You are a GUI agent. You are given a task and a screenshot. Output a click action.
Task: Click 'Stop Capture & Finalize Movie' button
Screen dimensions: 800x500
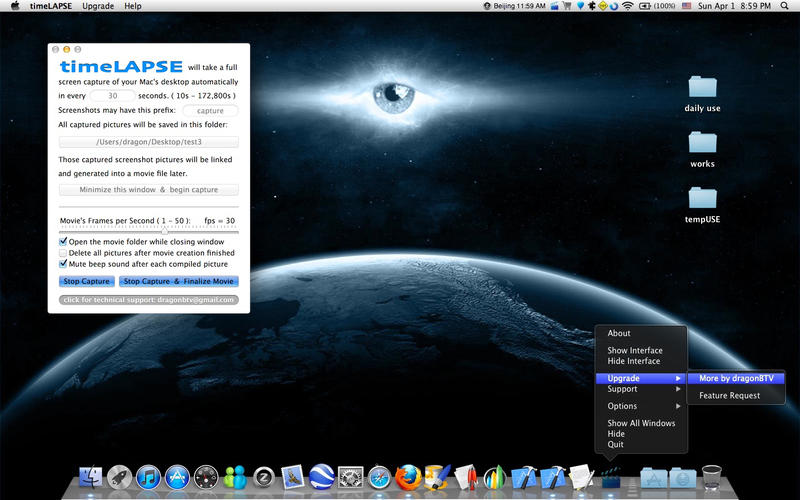click(x=179, y=281)
